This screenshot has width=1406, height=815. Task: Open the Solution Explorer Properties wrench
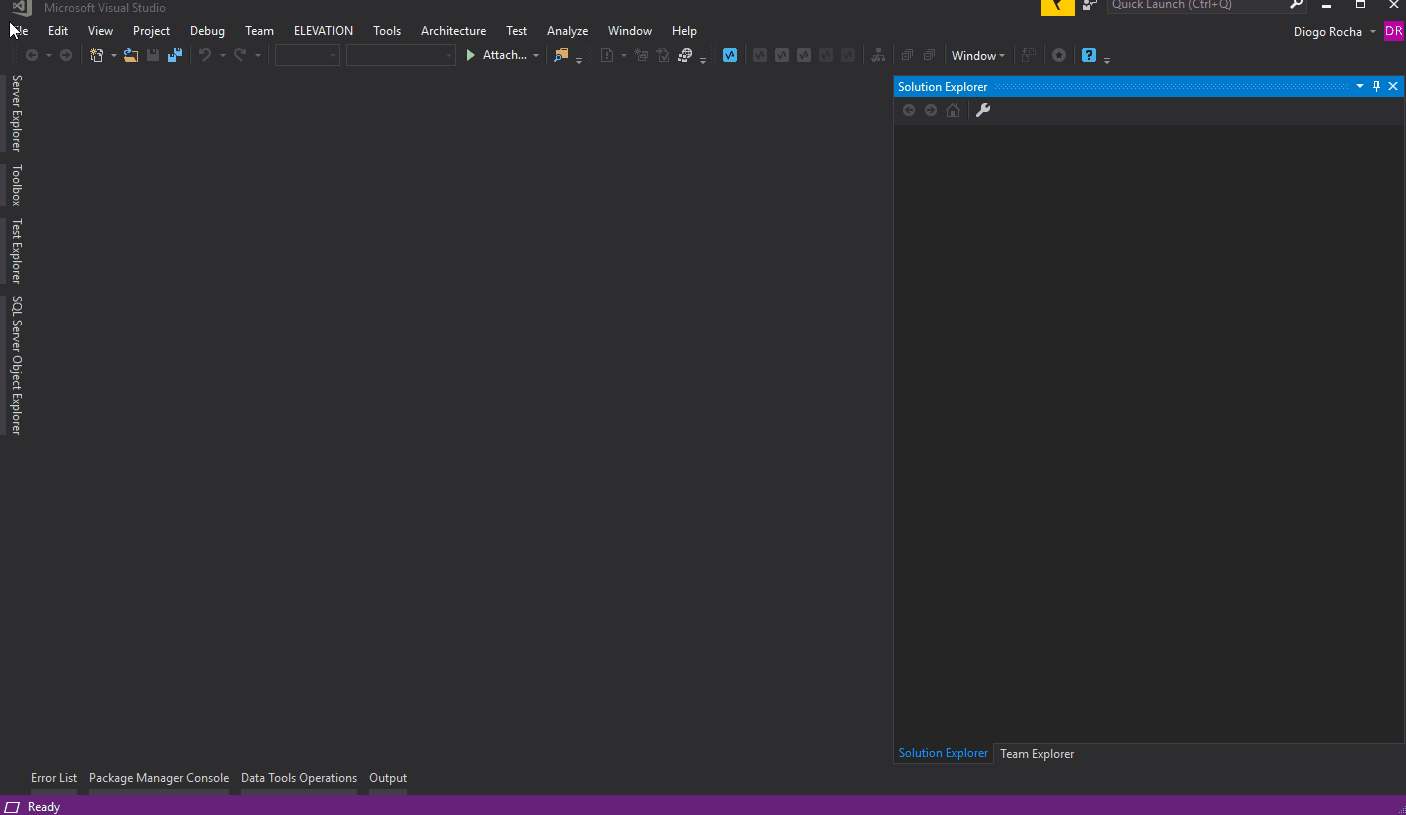tap(983, 110)
